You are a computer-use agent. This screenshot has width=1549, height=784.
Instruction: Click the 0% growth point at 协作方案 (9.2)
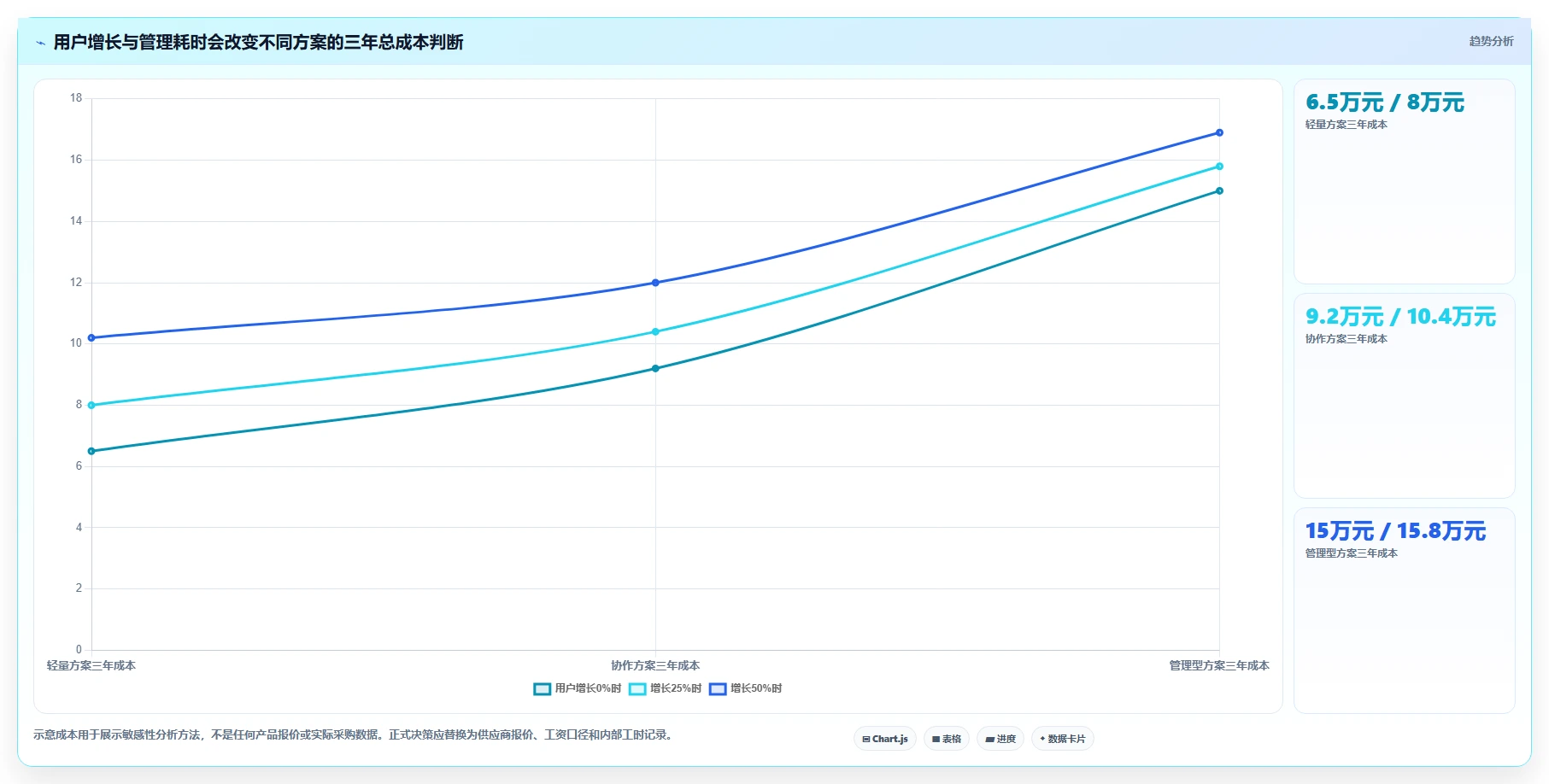click(x=655, y=368)
